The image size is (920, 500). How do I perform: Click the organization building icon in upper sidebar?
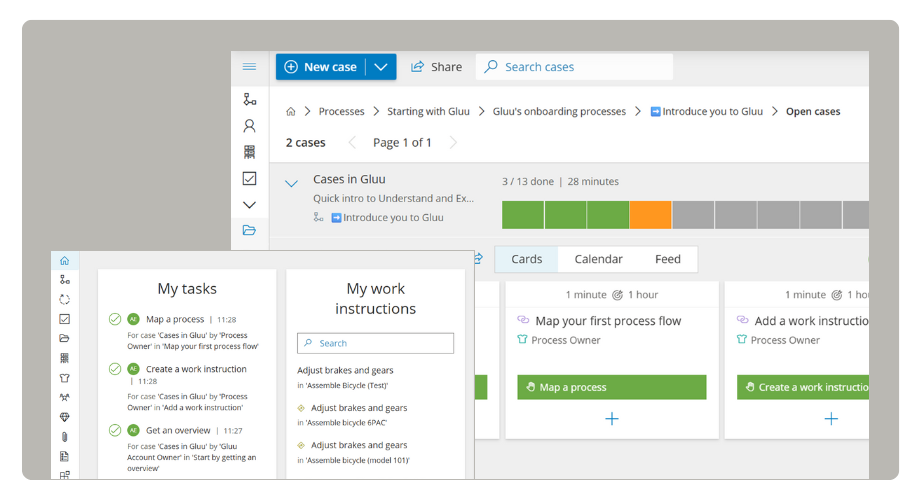tap(249, 152)
